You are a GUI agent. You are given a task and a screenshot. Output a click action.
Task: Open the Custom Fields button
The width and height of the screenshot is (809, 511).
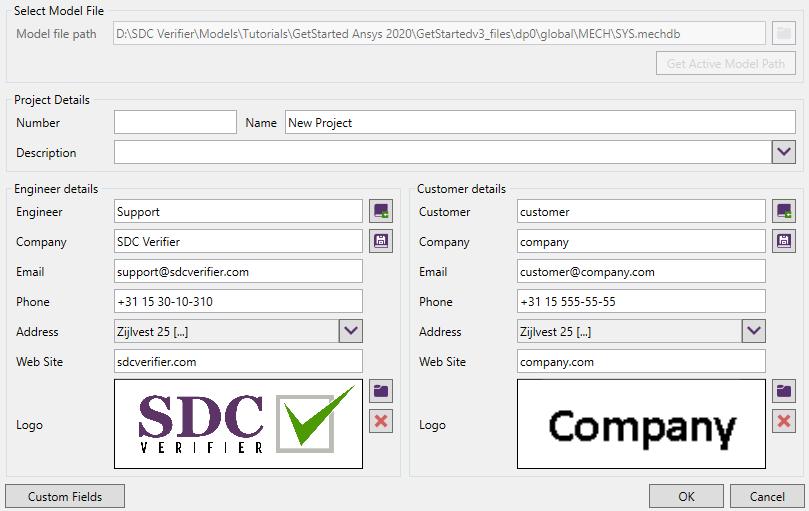click(x=65, y=496)
